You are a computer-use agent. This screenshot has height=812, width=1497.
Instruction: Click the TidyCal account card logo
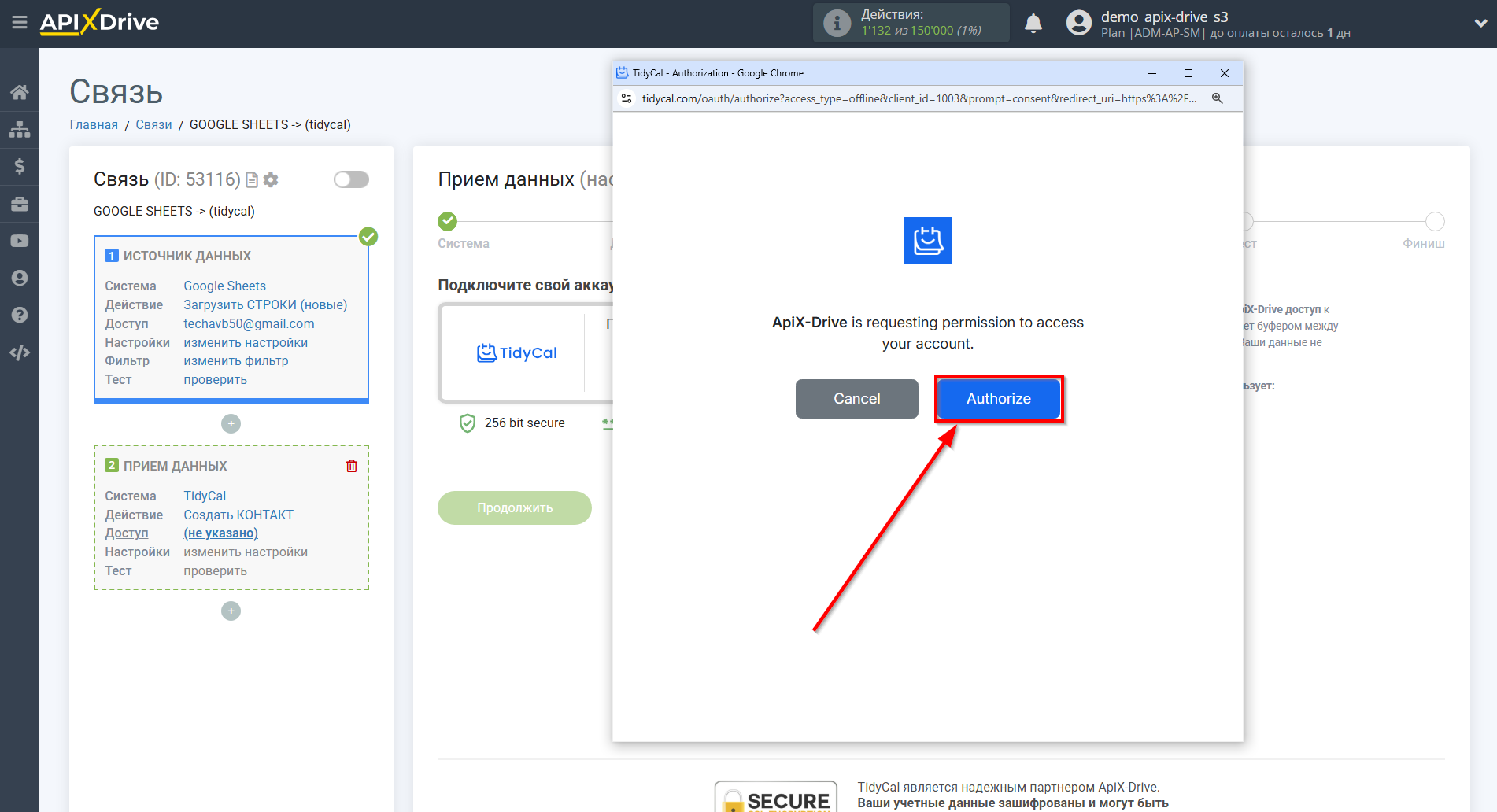[x=517, y=353]
